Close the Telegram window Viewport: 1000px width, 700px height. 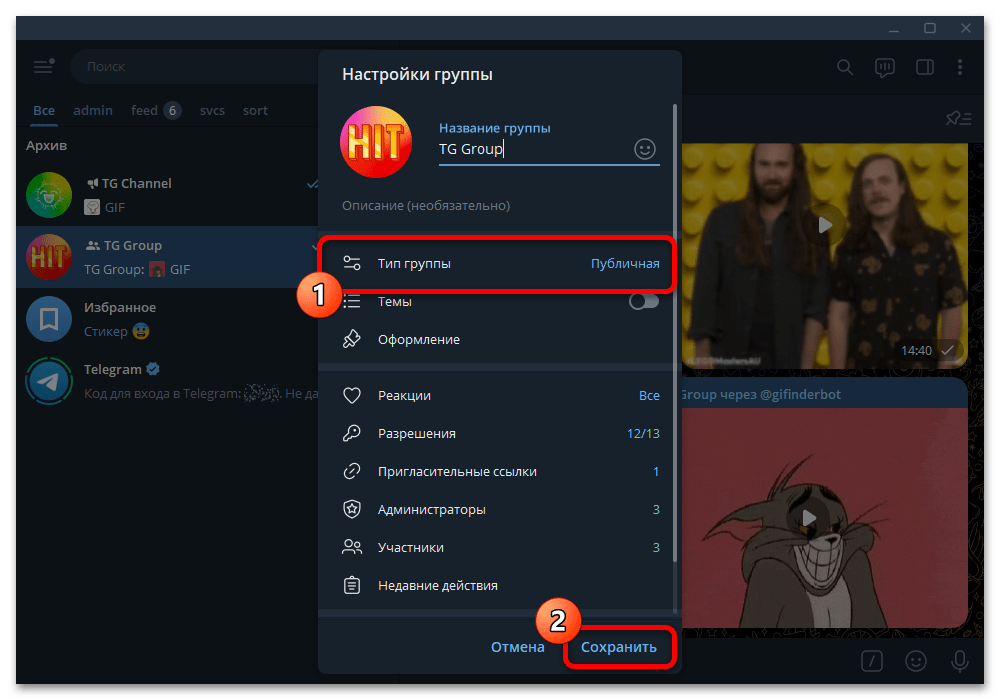click(966, 29)
